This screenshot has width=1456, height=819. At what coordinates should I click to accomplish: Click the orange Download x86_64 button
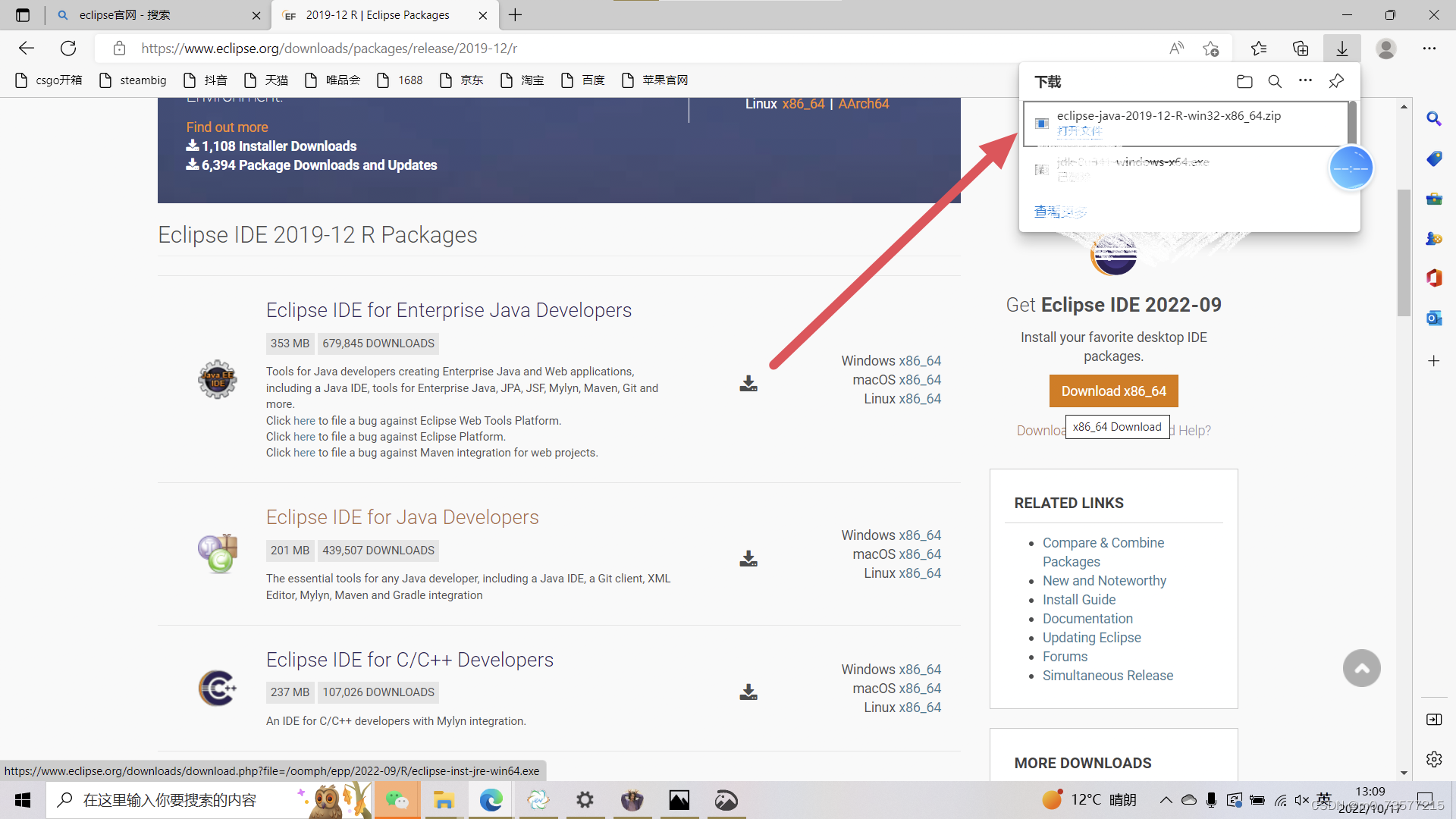click(1114, 391)
